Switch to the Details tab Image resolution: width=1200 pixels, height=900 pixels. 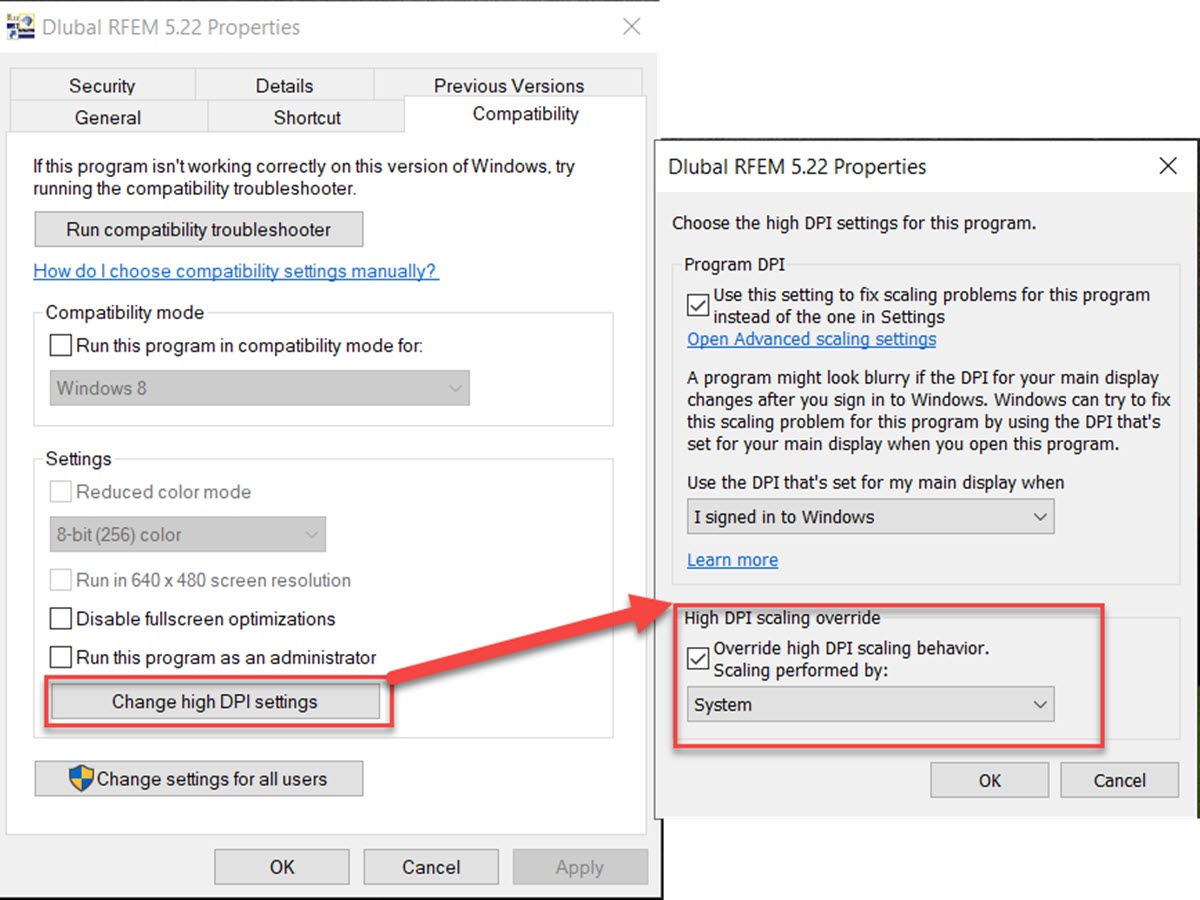pyautogui.click(x=284, y=86)
